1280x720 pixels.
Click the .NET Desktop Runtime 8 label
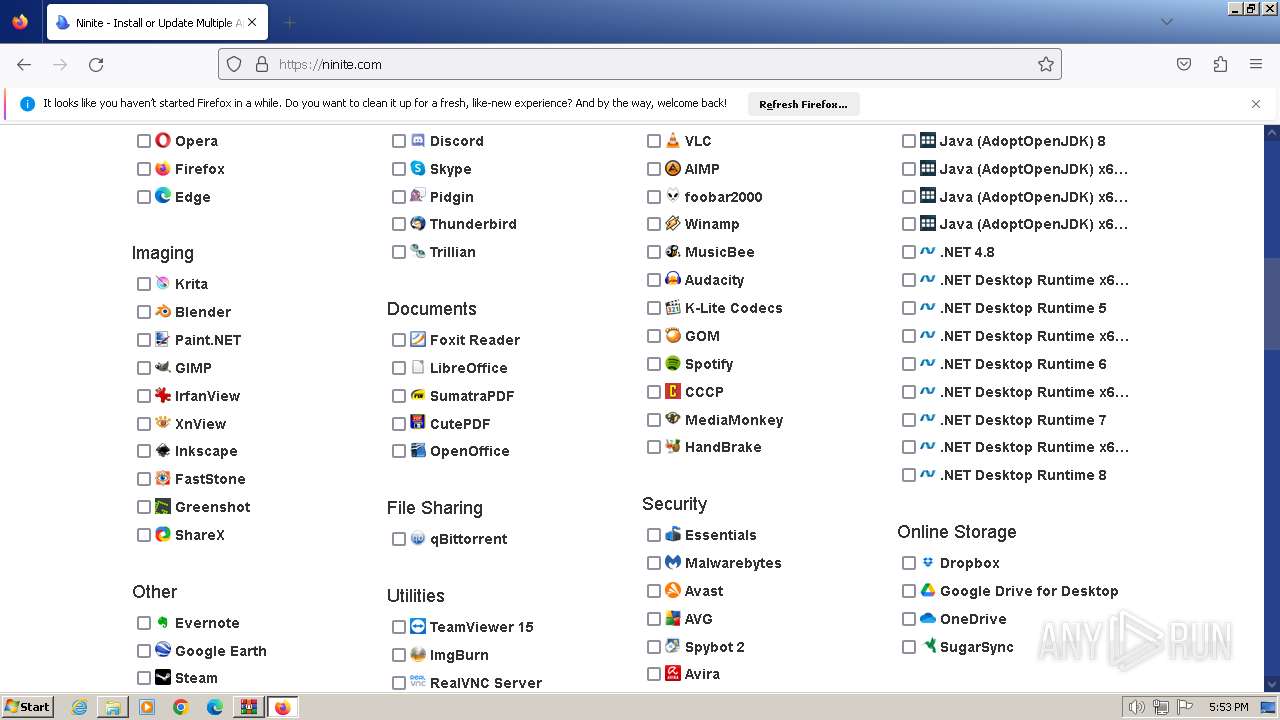pos(1023,475)
